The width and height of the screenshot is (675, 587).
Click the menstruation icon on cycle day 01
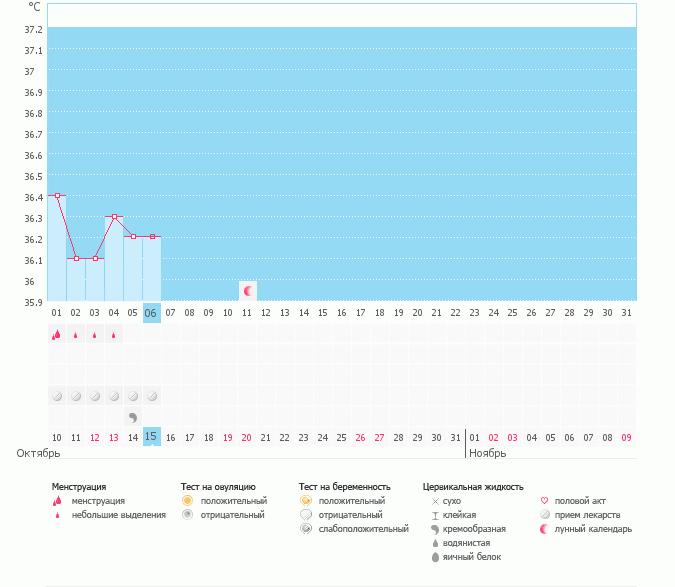point(56,336)
